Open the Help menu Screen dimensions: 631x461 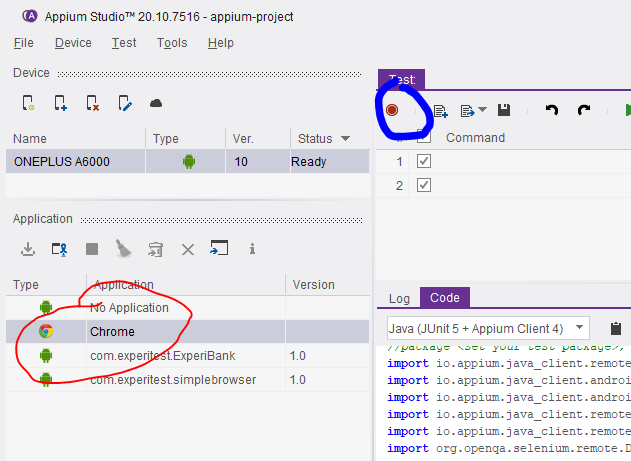click(221, 43)
